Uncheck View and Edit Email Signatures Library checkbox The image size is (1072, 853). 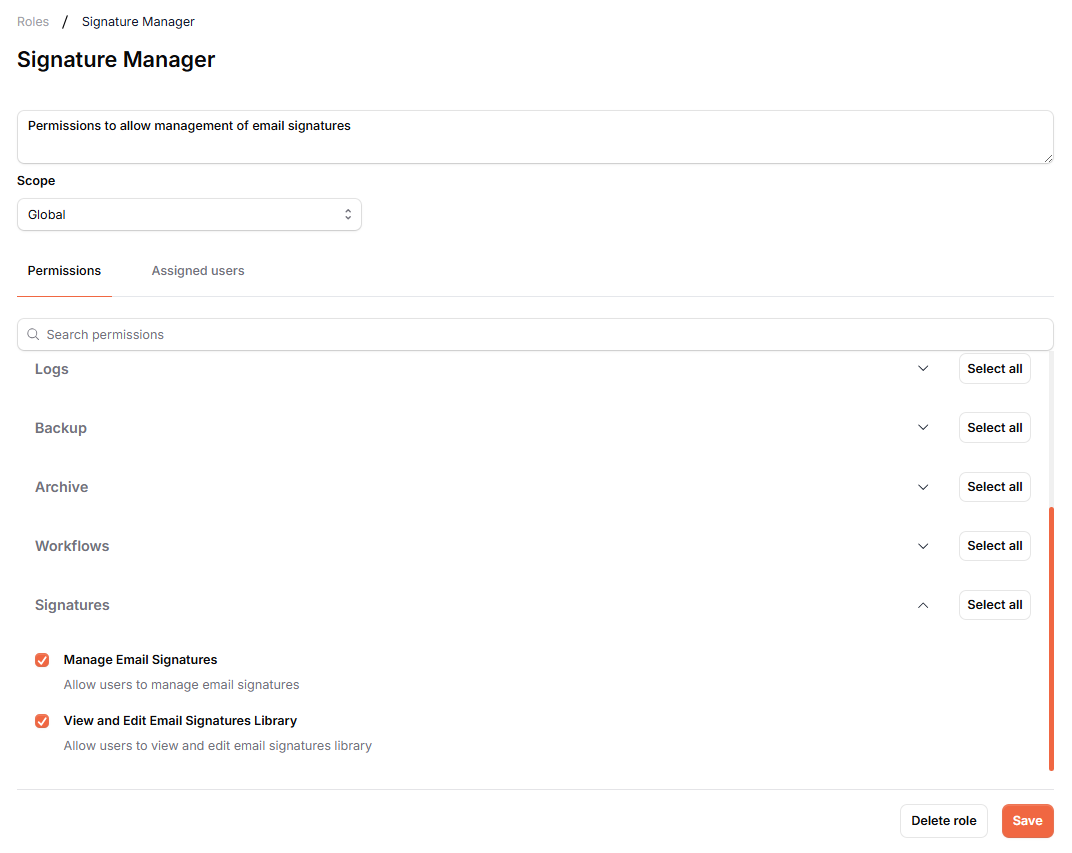pyautogui.click(x=42, y=720)
